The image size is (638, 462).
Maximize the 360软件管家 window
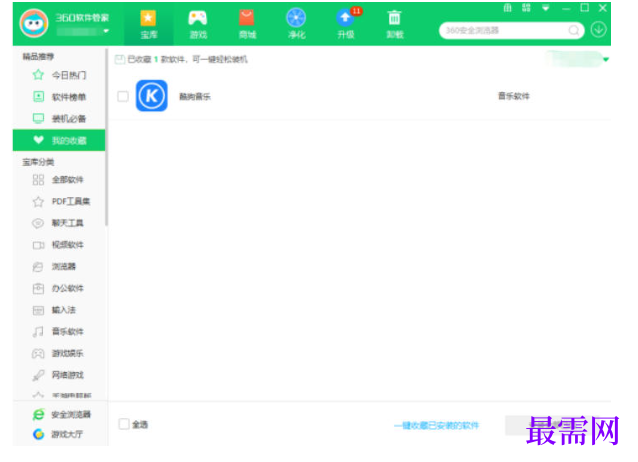click(584, 8)
